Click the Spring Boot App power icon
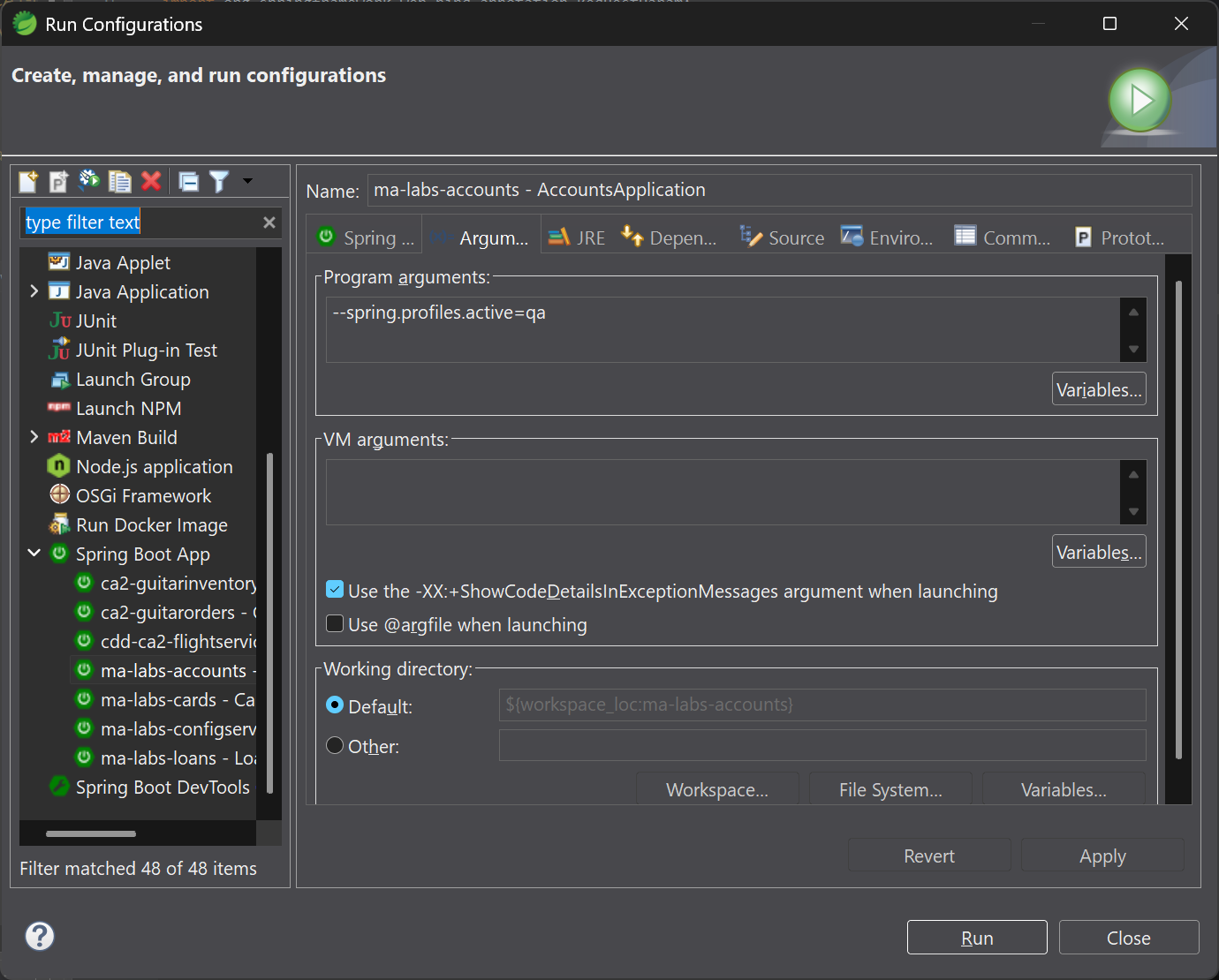The width and height of the screenshot is (1219, 980). (59, 554)
